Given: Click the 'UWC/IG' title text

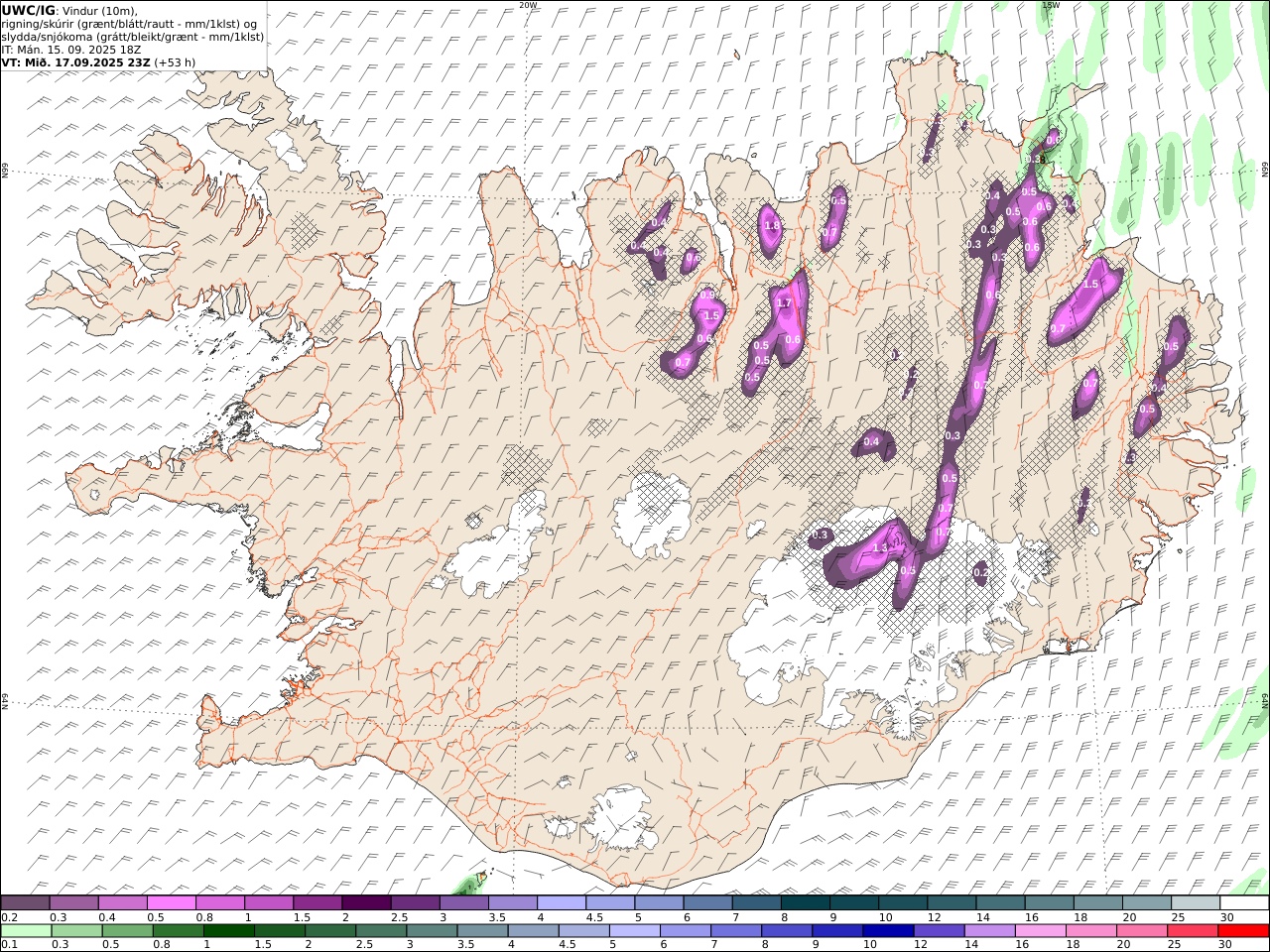Looking at the screenshot, I should point(28,10).
